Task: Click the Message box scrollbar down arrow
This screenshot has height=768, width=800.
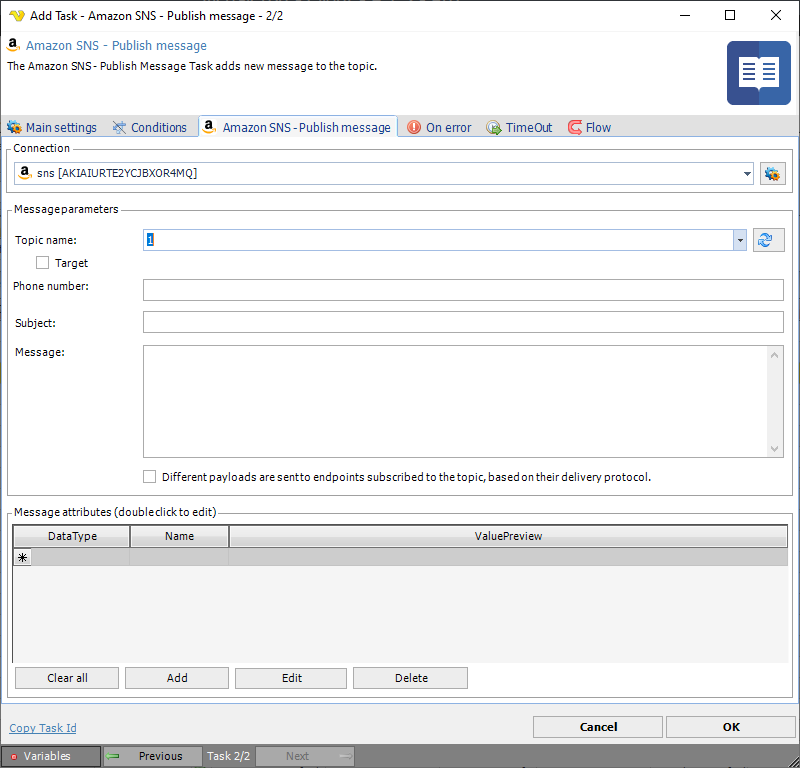Action: (775, 450)
